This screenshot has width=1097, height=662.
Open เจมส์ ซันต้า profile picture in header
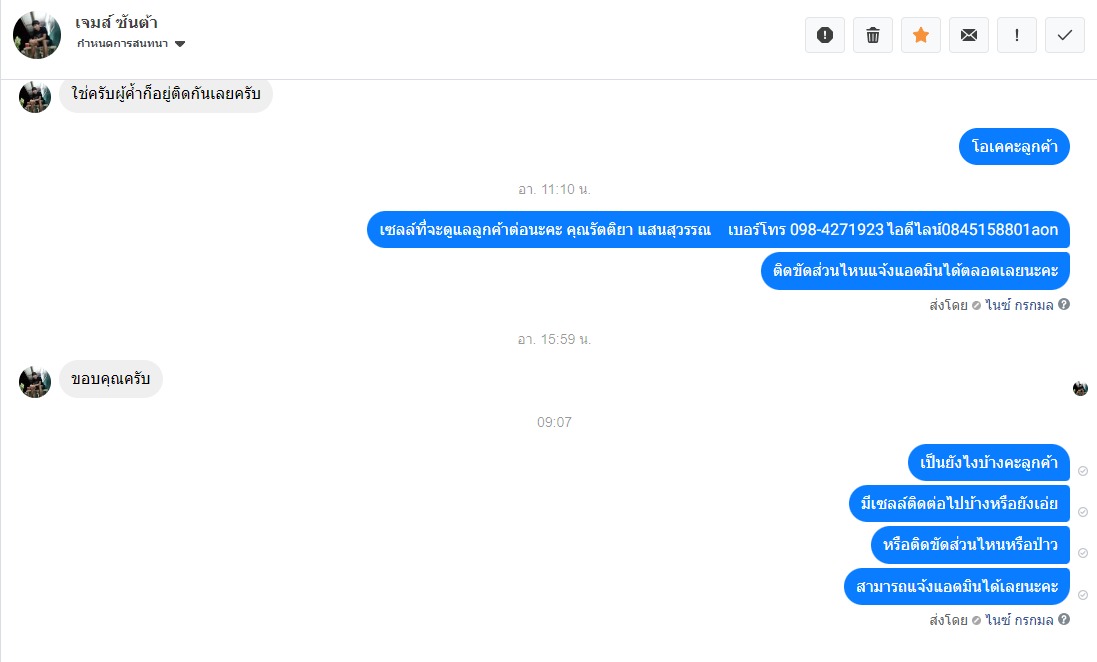coord(37,35)
